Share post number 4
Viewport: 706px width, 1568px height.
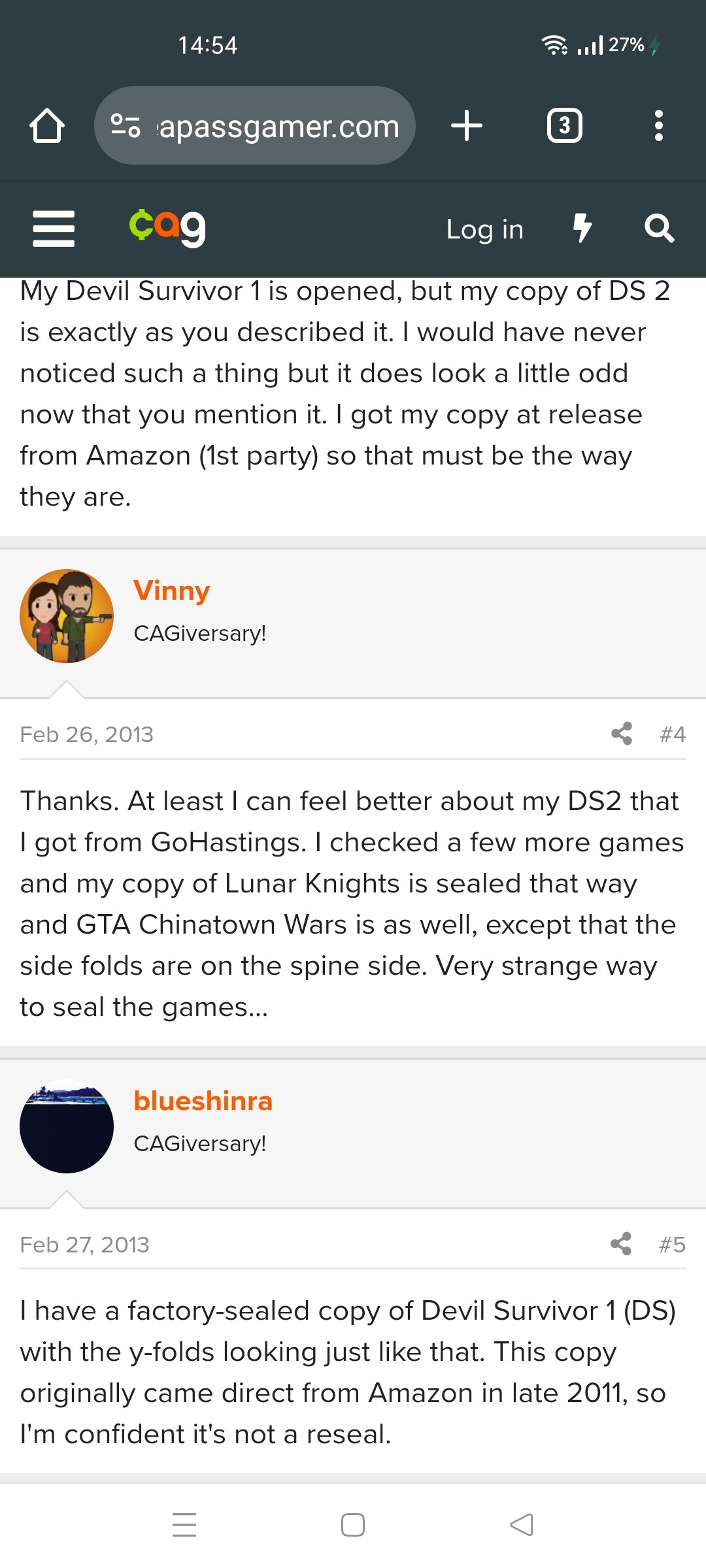point(622,734)
